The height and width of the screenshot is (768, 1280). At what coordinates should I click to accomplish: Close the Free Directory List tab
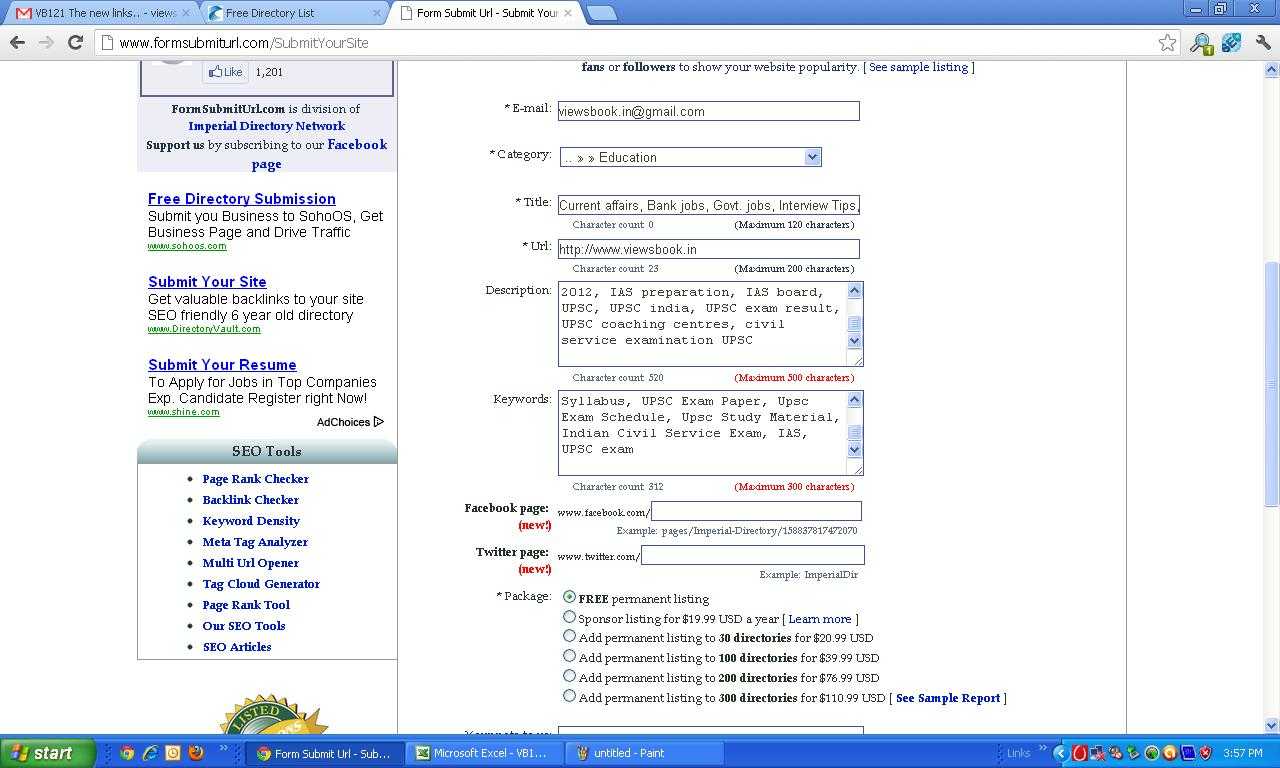point(376,13)
